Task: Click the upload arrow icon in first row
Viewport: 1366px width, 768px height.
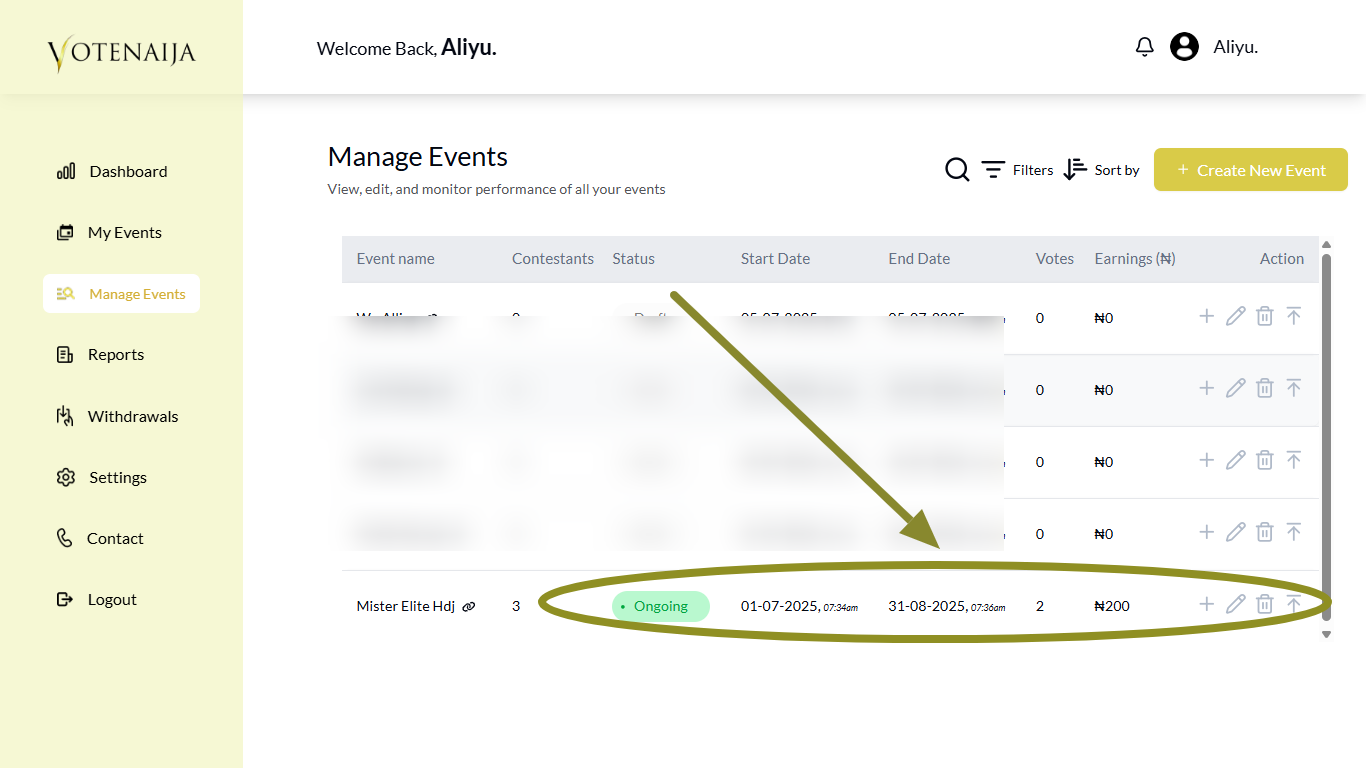Action: click(1293, 316)
